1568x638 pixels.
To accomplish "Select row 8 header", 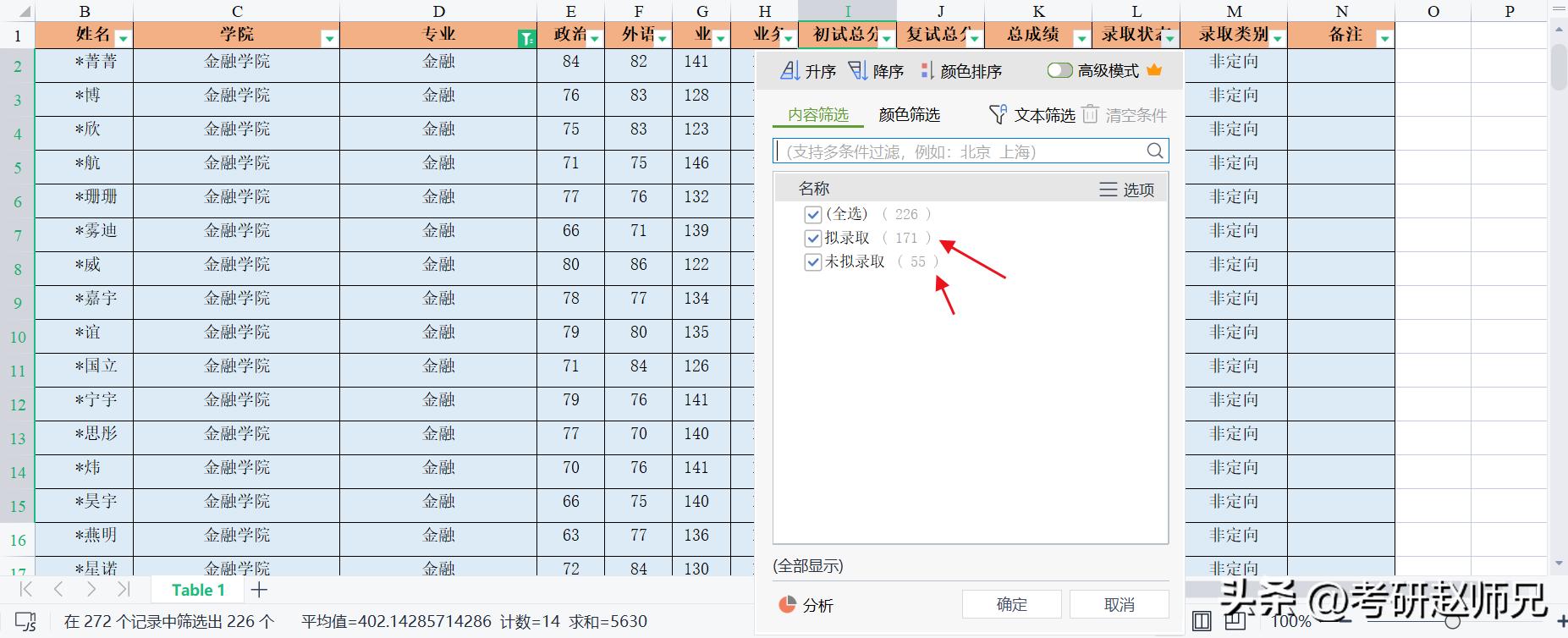I will coord(18,269).
